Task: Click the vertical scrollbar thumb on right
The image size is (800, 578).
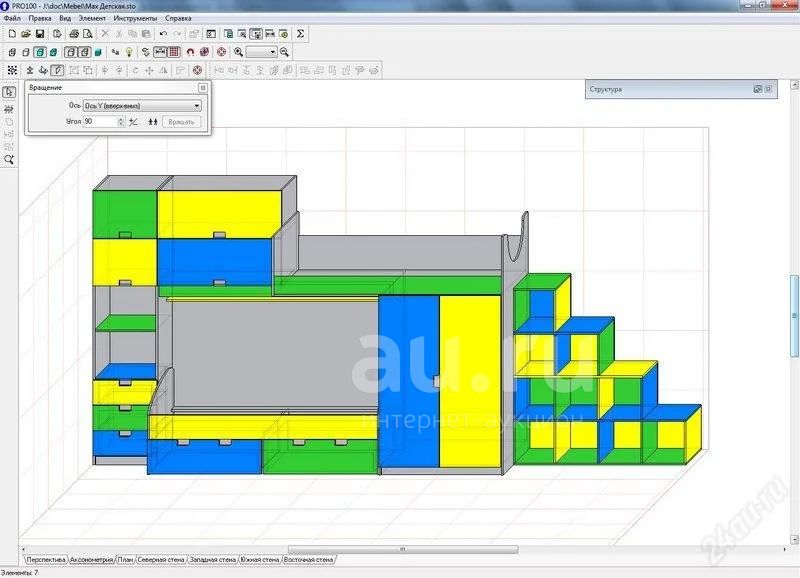Action: point(794,316)
